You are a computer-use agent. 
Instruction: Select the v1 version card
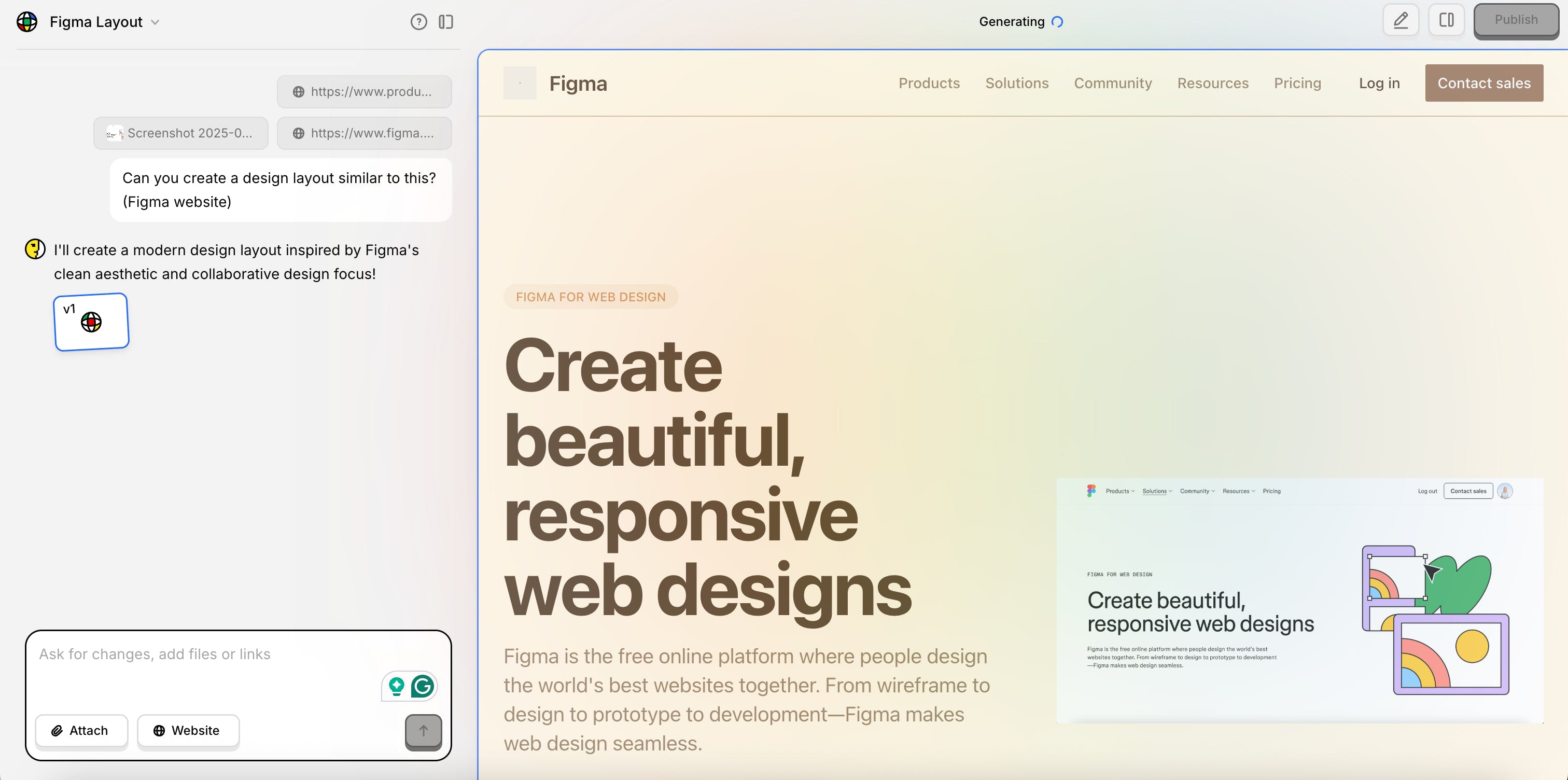tap(91, 322)
